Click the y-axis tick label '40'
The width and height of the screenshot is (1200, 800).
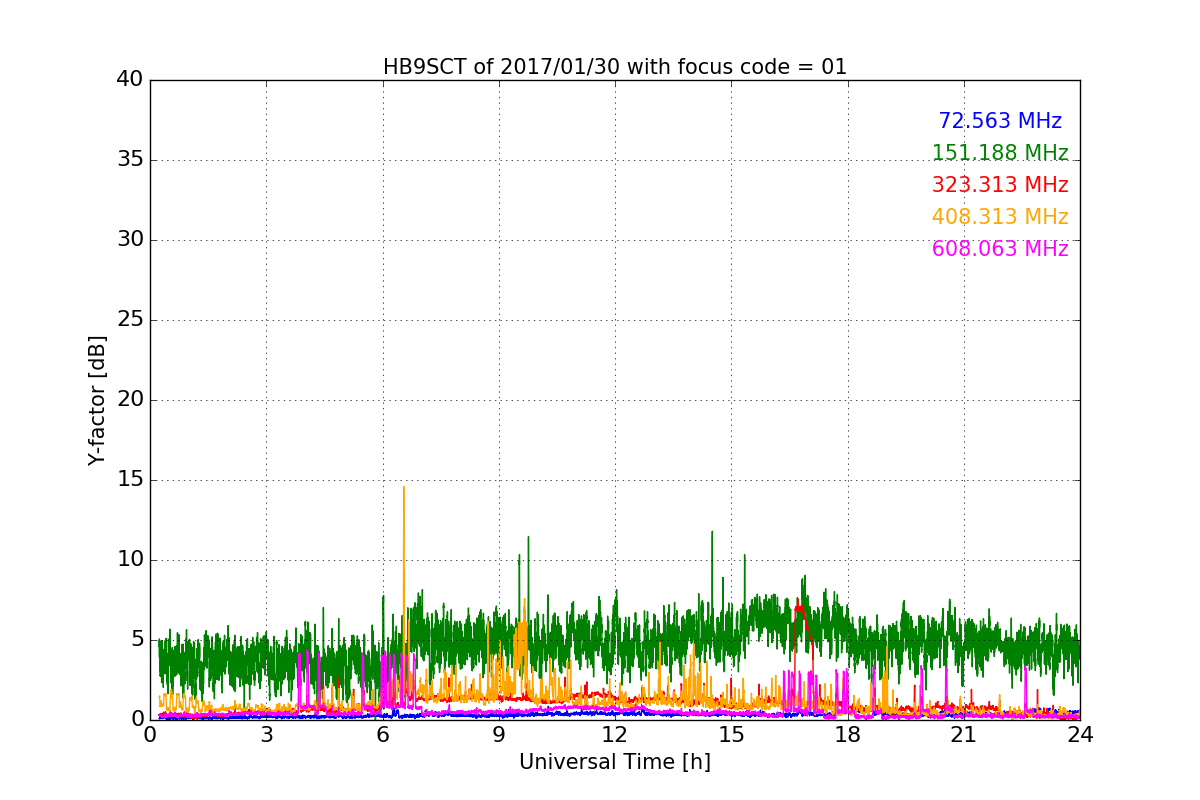130,80
